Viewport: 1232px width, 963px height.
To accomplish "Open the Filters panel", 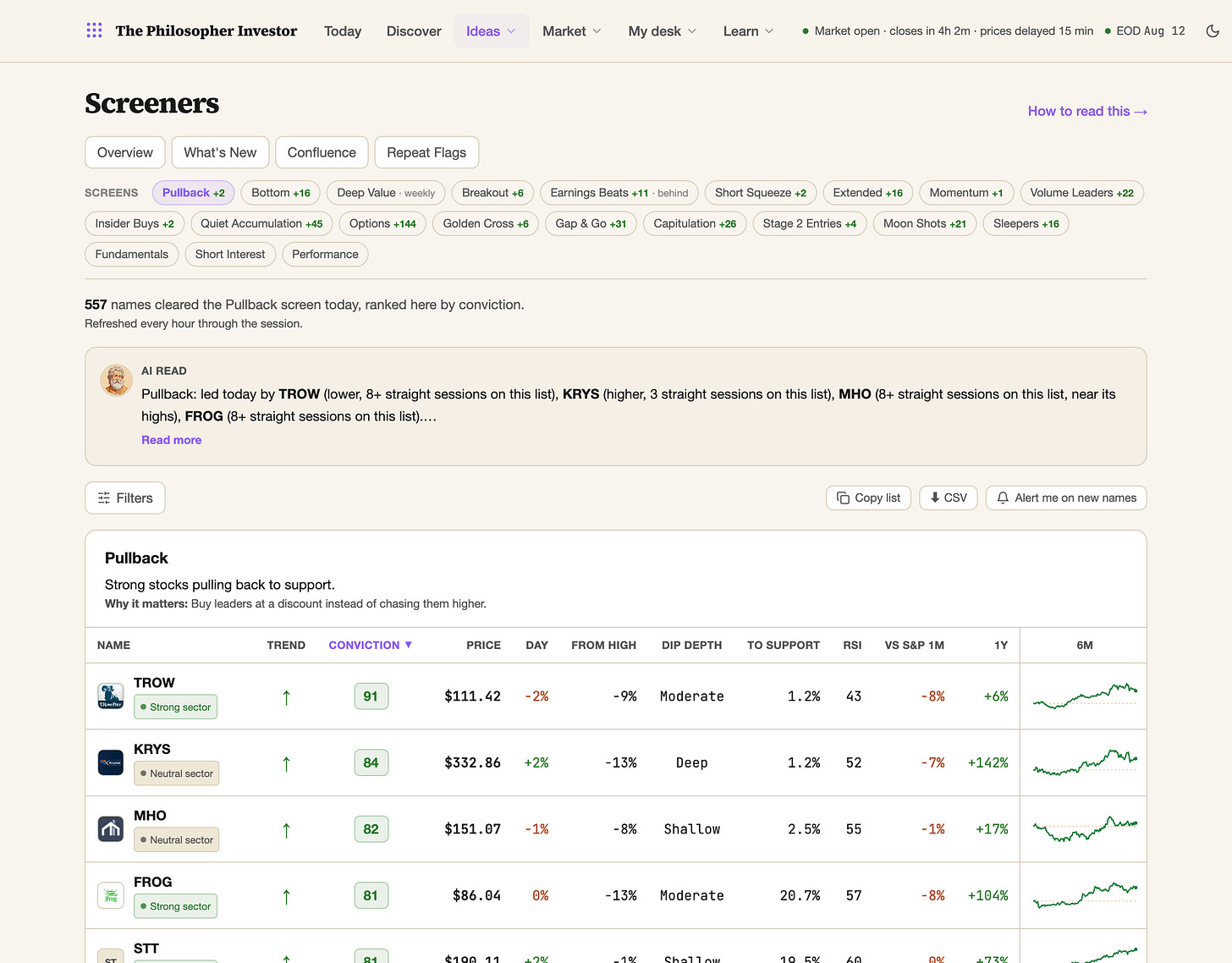I will 125,498.
